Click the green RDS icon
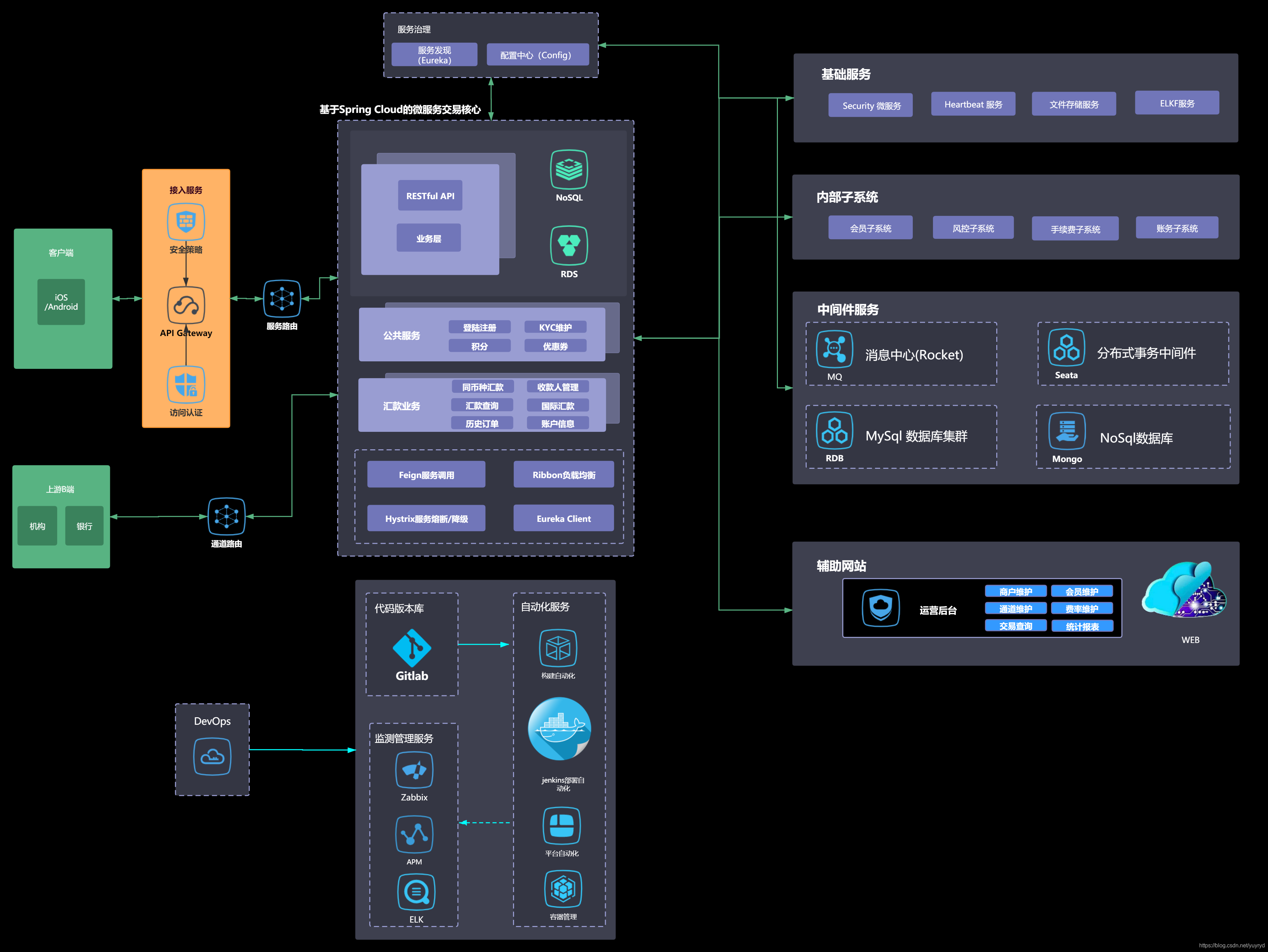The image size is (1268, 952). (569, 245)
